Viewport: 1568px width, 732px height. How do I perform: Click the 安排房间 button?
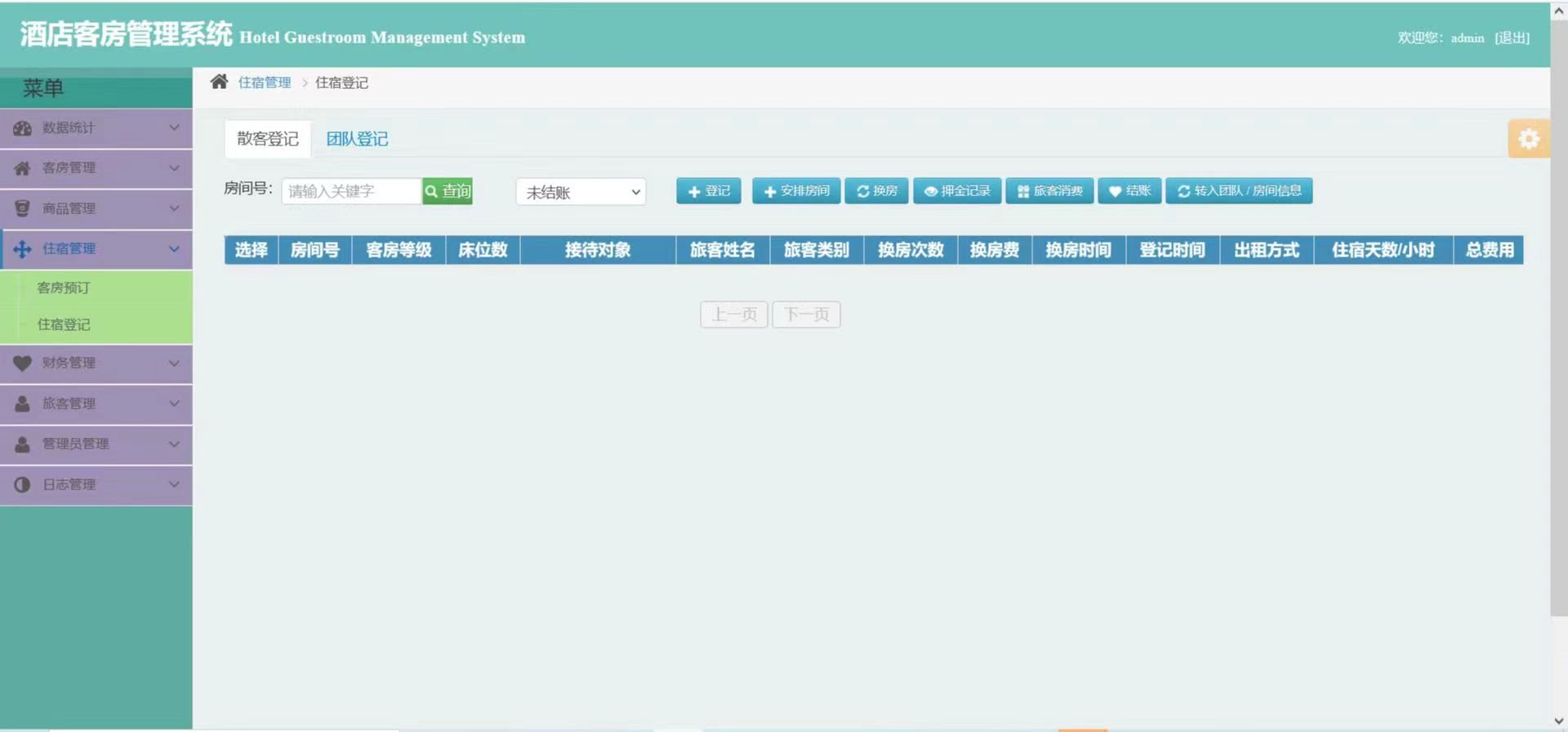796,191
